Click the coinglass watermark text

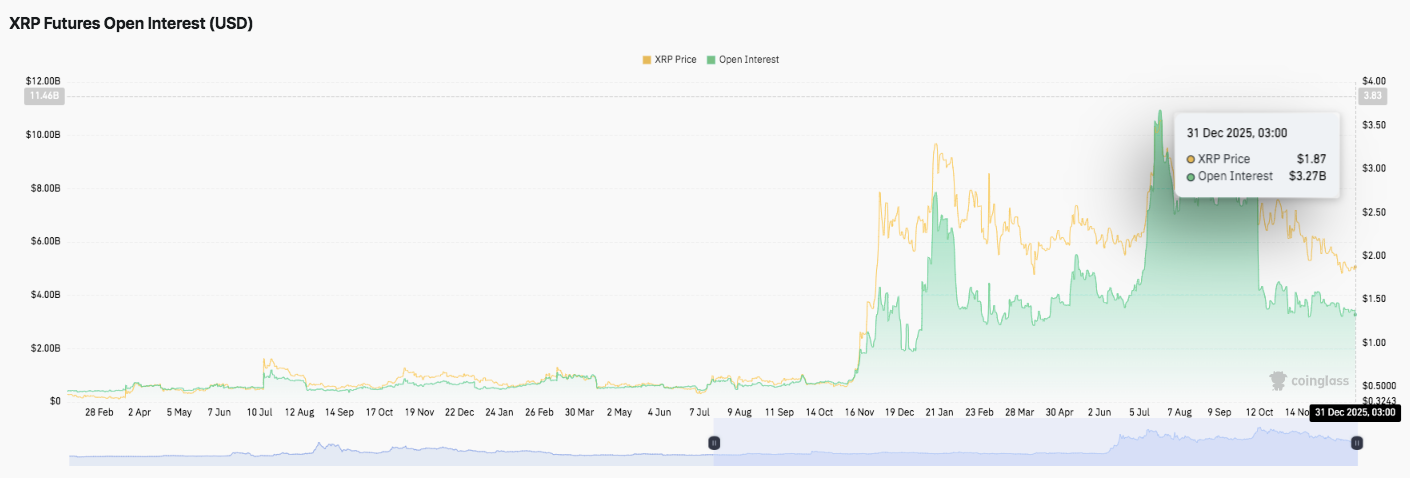tap(1320, 381)
